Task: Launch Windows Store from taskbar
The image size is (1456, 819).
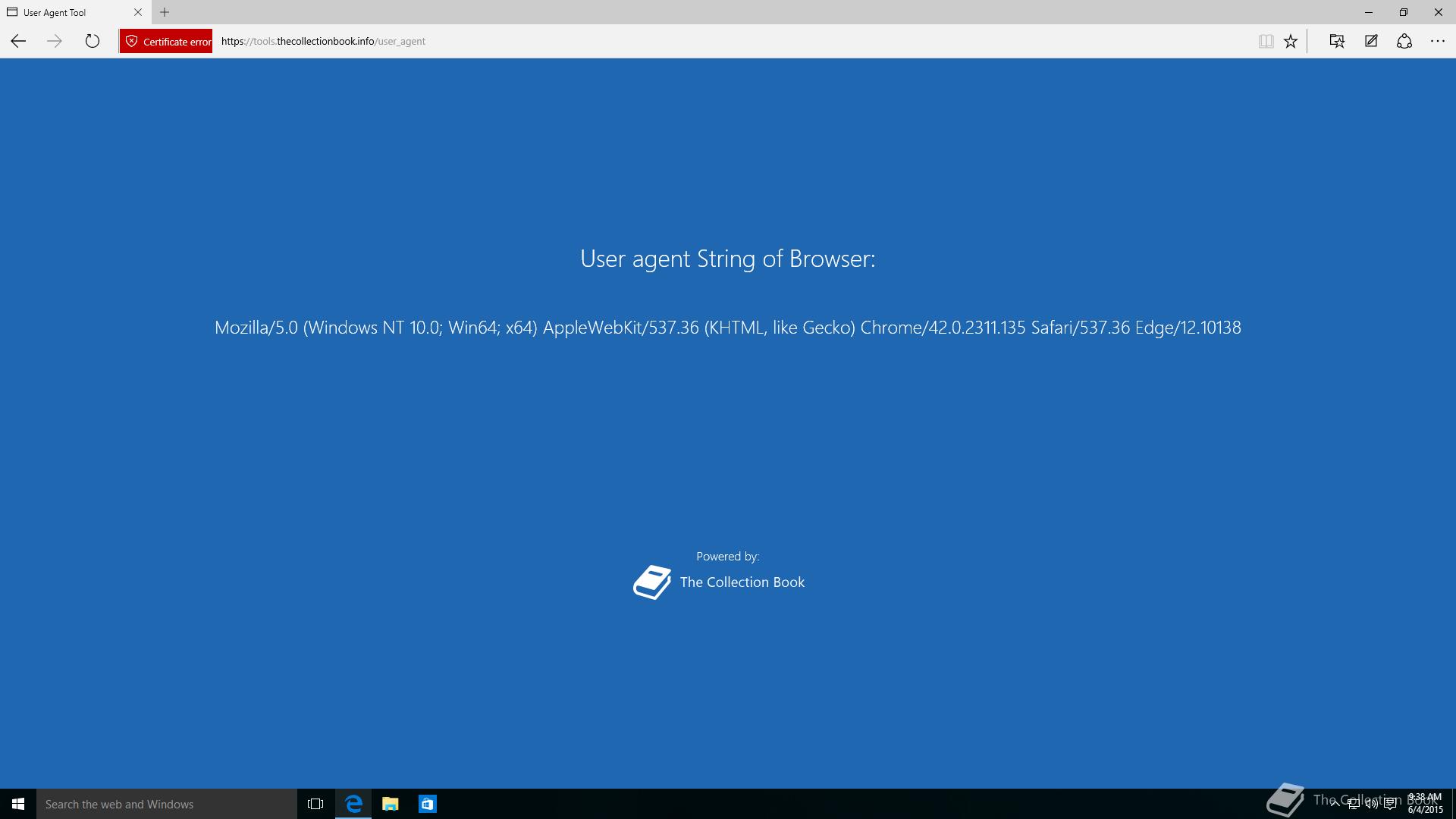Action: 428,804
